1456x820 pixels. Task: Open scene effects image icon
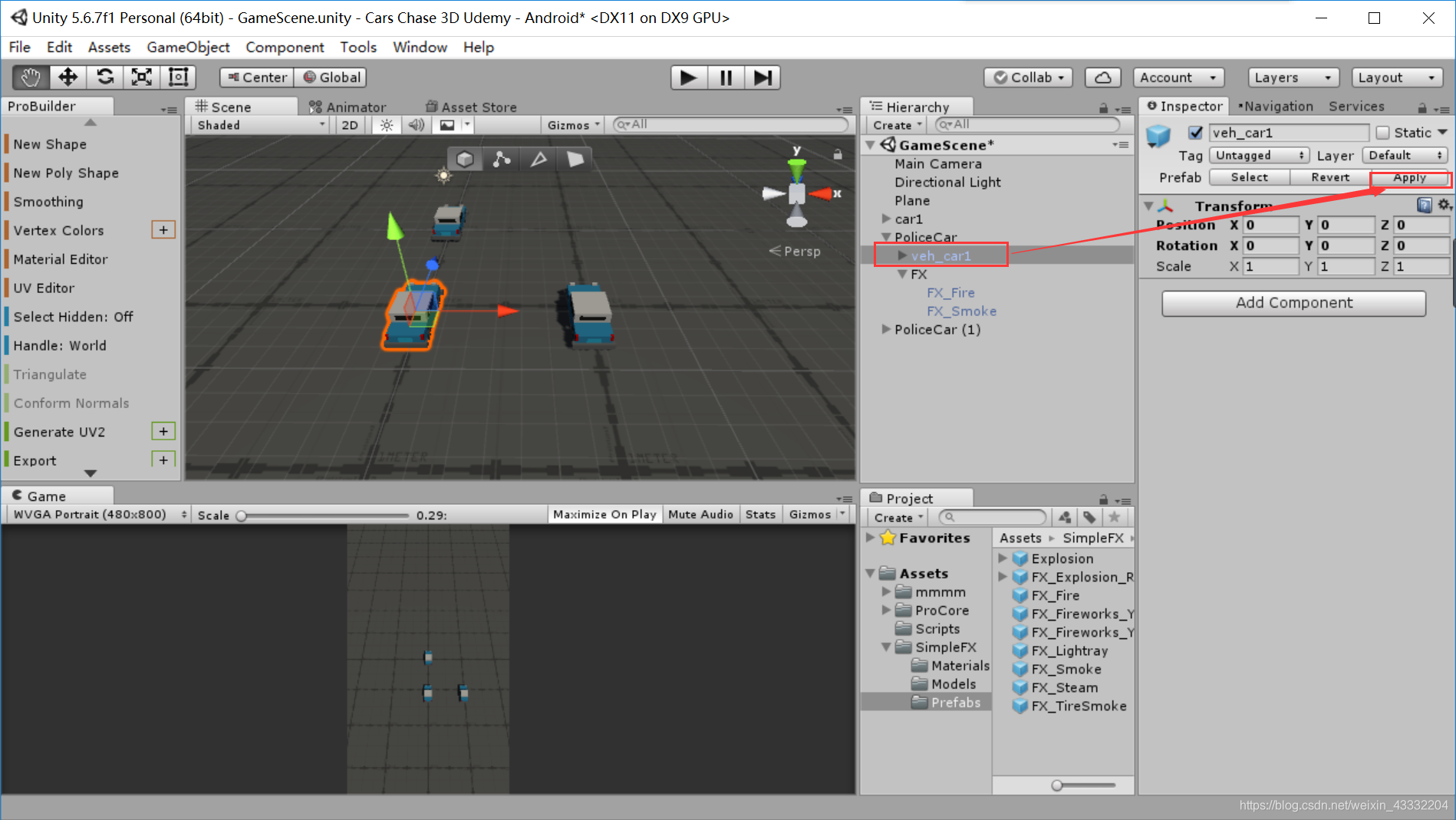click(x=447, y=125)
